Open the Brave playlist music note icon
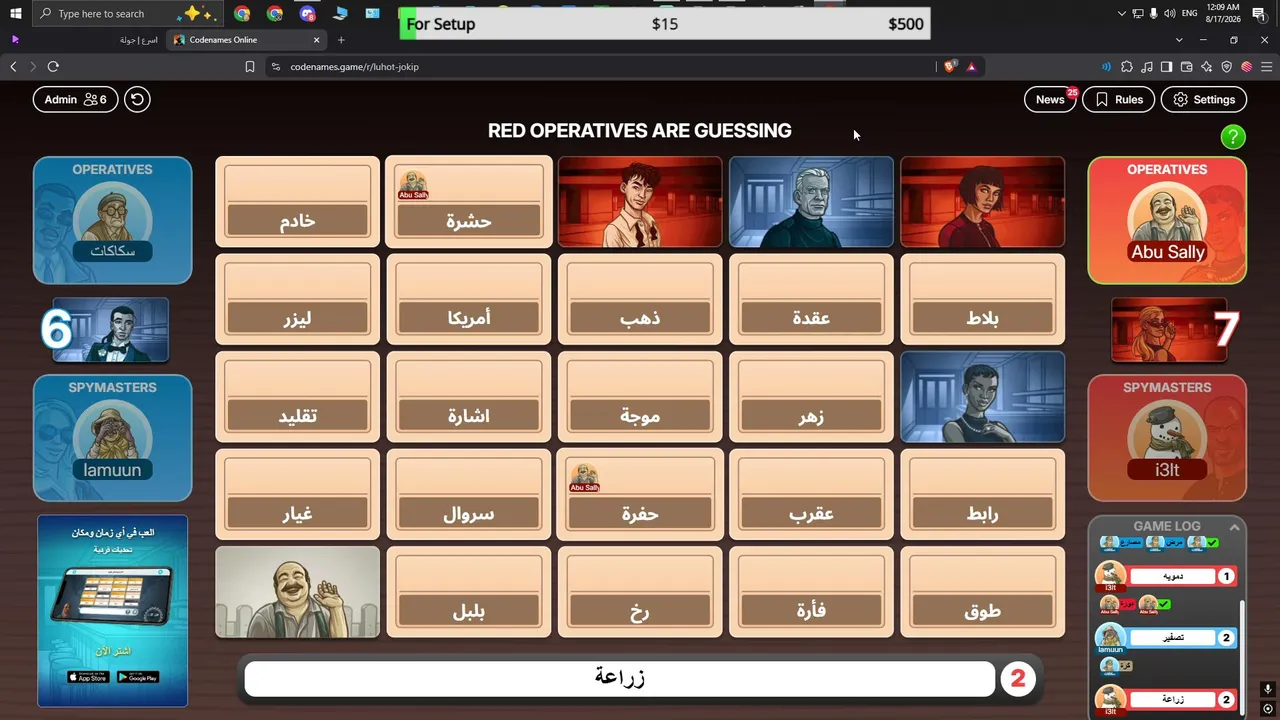1280x720 pixels. coord(1147,67)
